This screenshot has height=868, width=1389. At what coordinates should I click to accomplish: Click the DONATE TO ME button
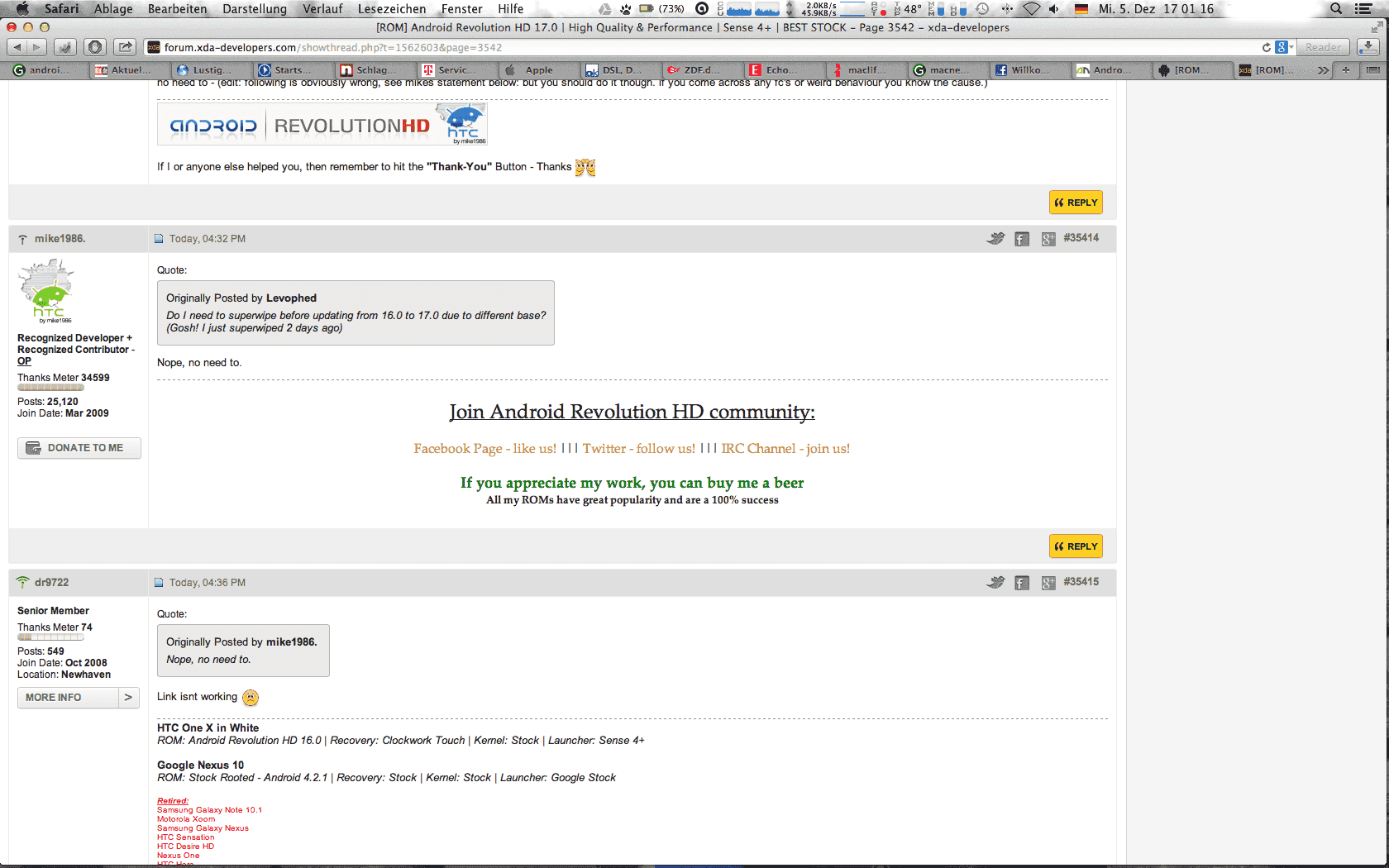click(79, 448)
